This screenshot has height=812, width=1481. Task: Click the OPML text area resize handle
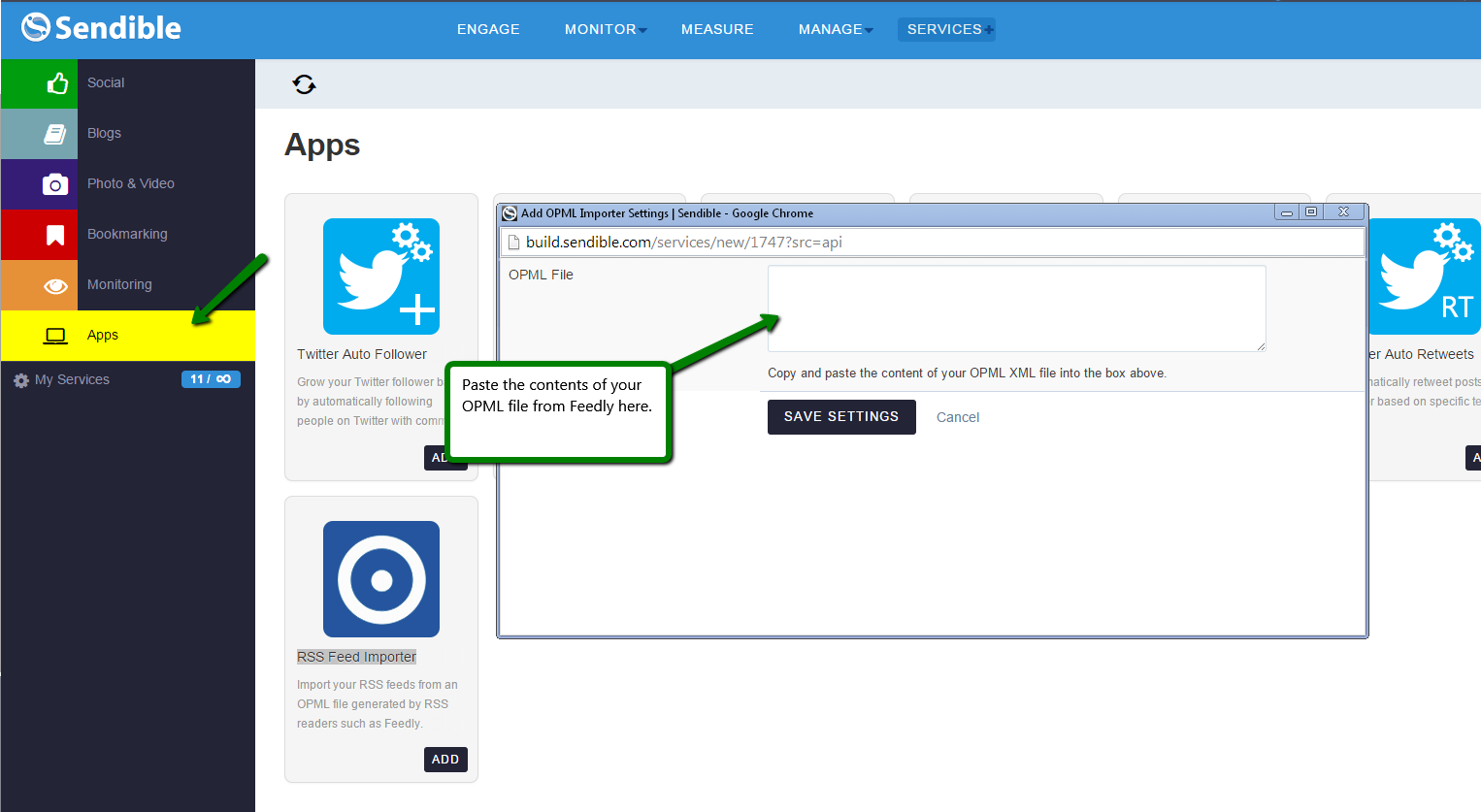(x=1261, y=346)
